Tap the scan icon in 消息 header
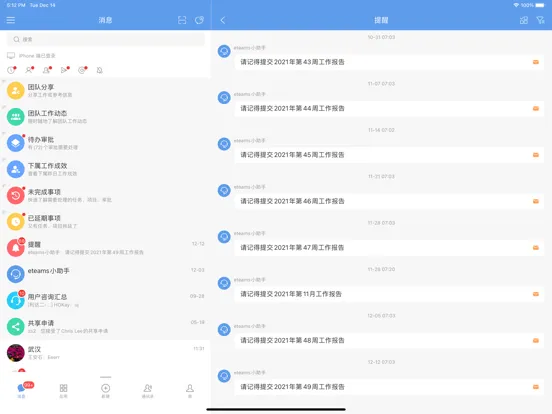Viewport: 552px width, 414px height. click(182, 20)
